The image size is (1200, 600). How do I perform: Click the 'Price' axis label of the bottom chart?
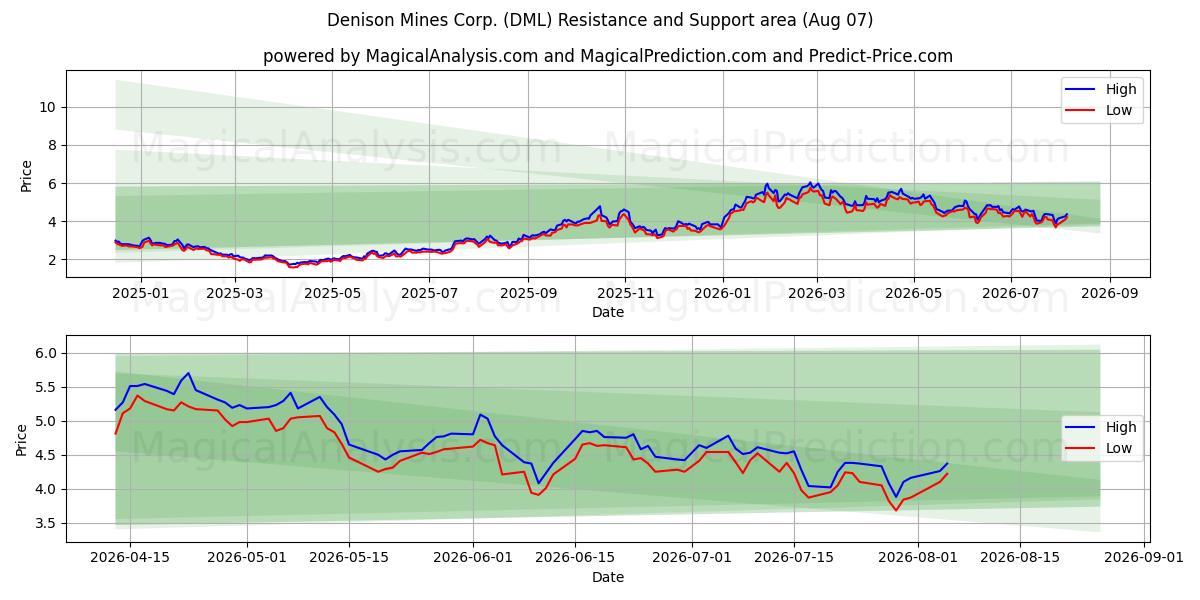[x=21, y=439]
